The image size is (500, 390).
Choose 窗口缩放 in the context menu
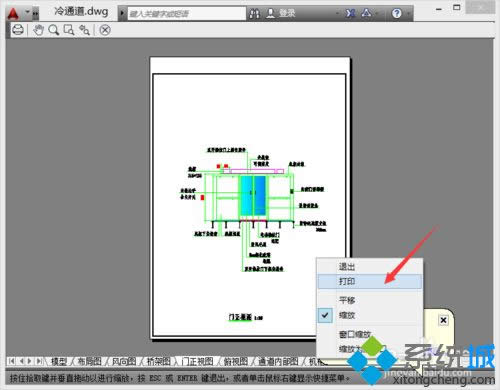click(370, 334)
